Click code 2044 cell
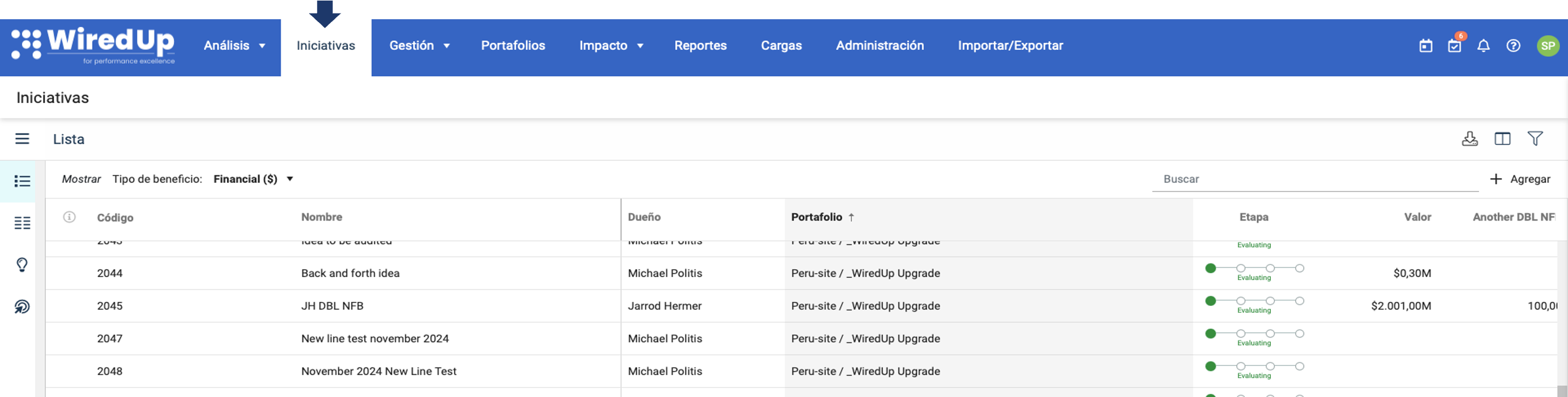 (x=110, y=274)
